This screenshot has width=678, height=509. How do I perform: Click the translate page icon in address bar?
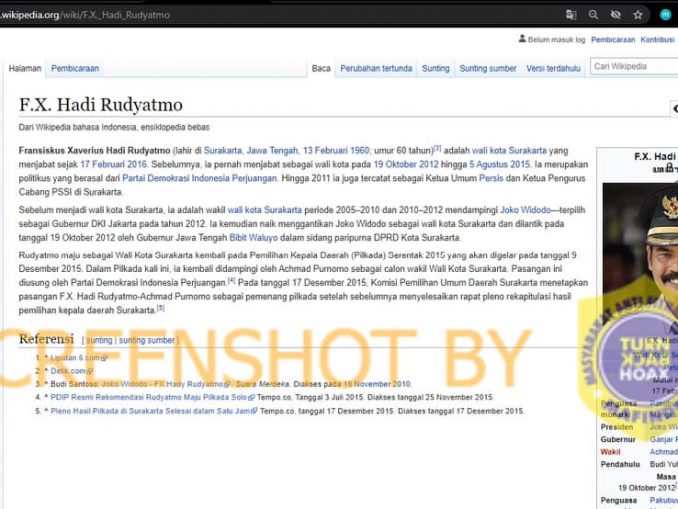[x=571, y=15]
